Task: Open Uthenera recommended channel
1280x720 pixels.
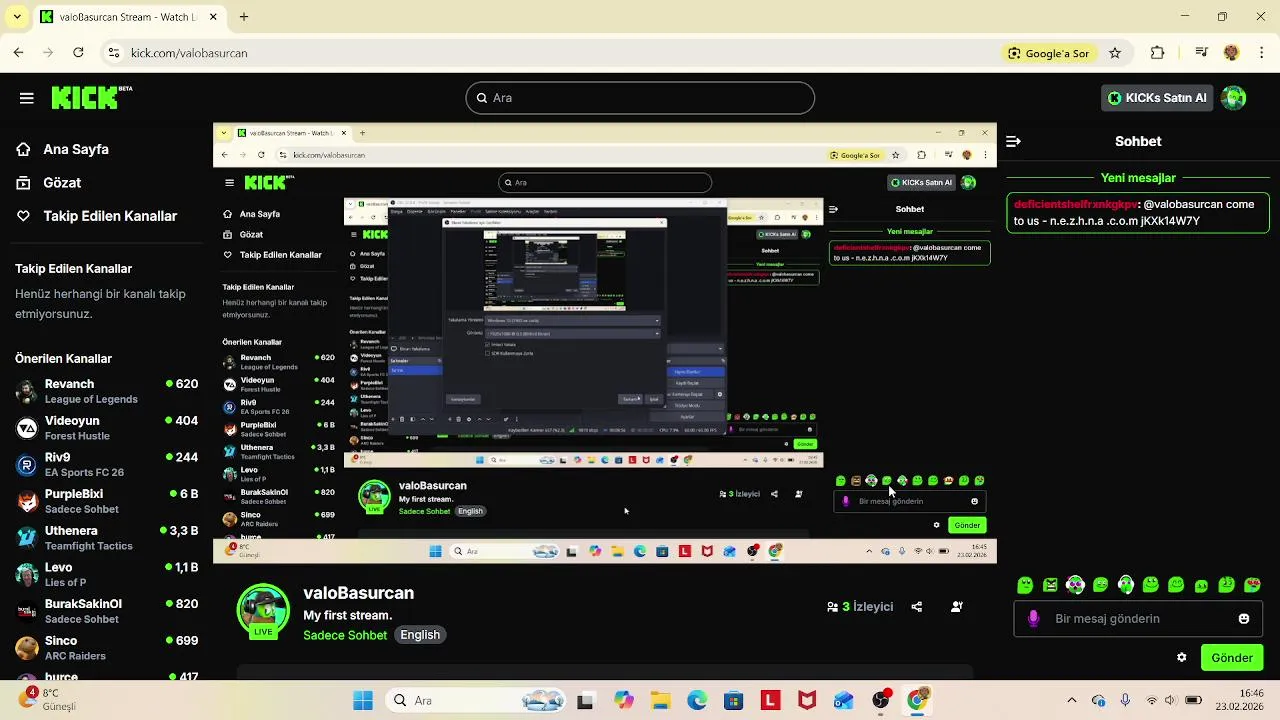Action: (106, 538)
